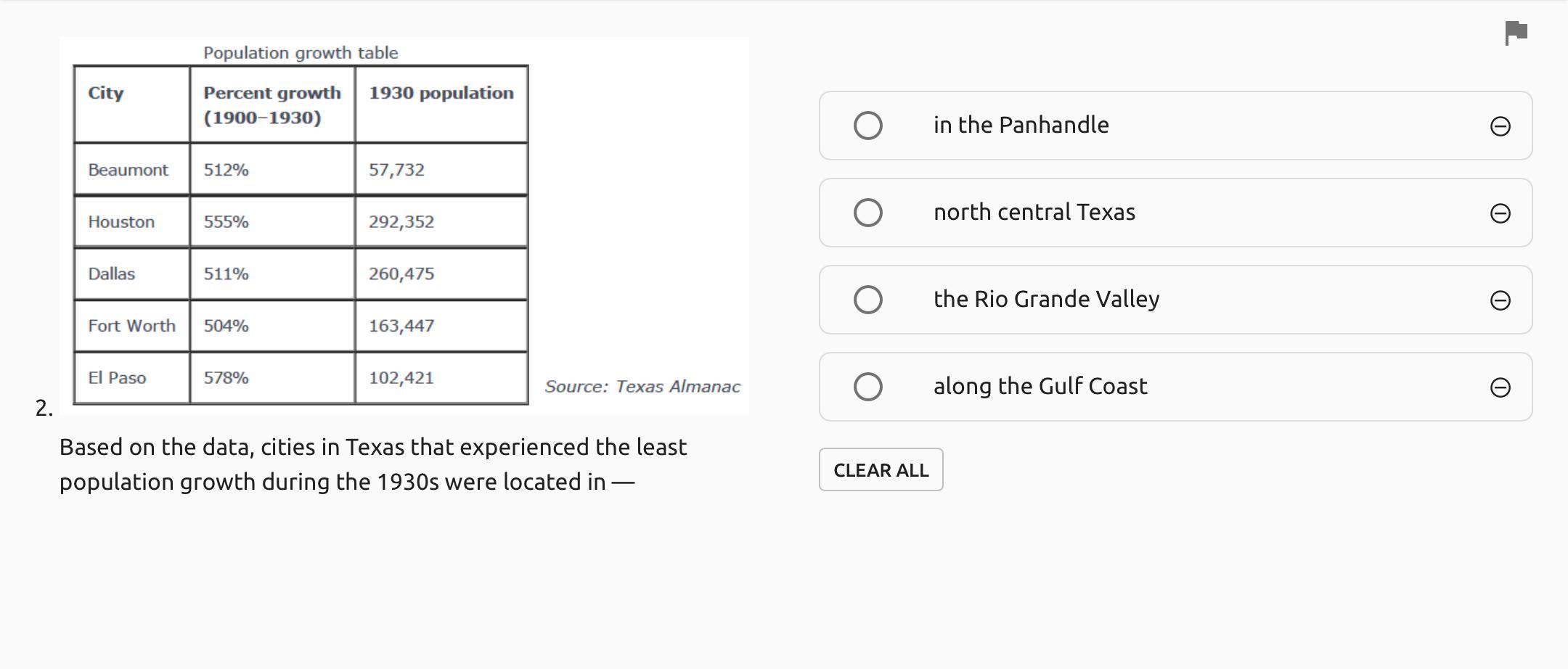The height and width of the screenshot is (669, 1568).
Task: Cross out 'along the Gulf Coast' option
Action: 1500,387
